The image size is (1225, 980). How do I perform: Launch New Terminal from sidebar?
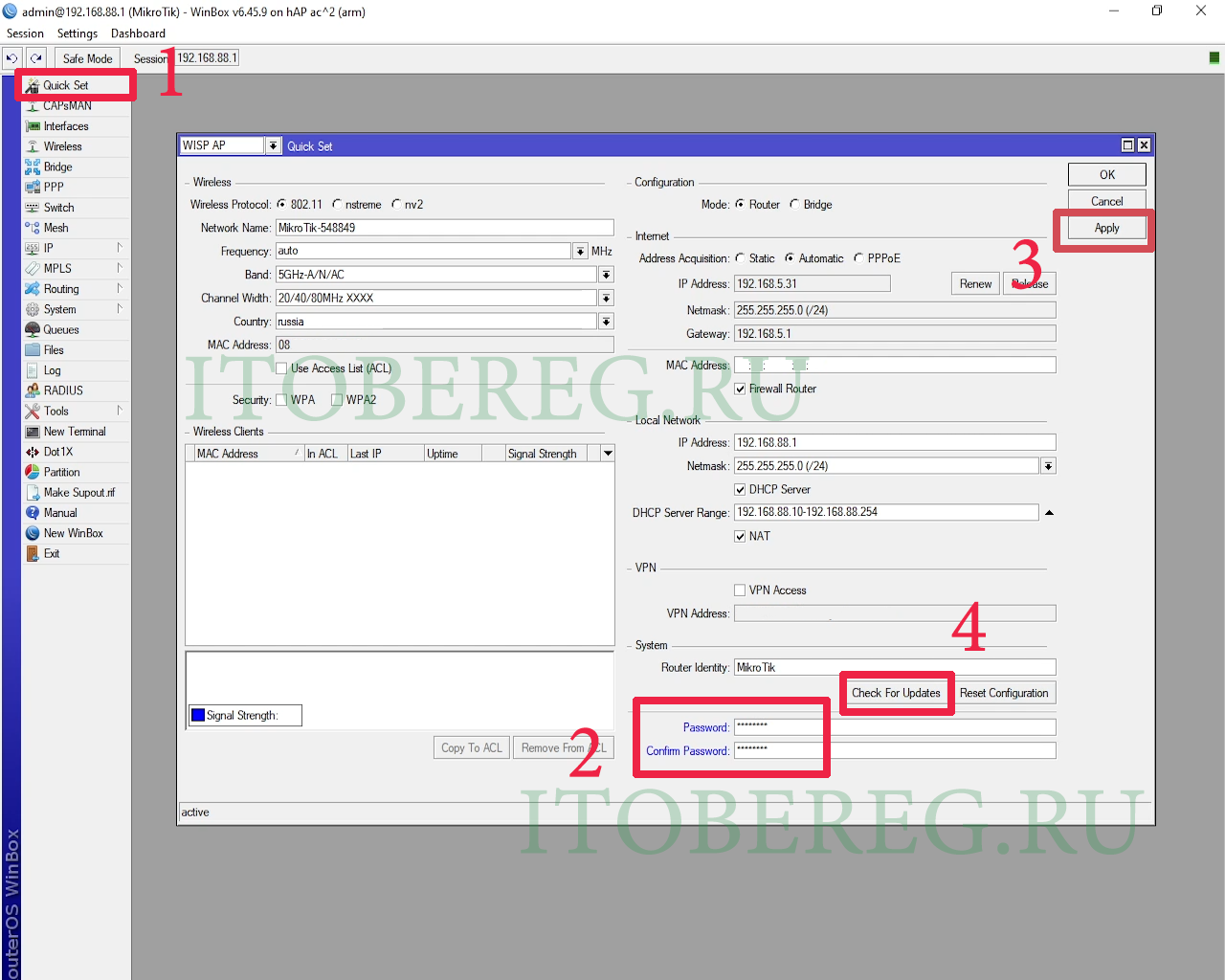[33, 432]
